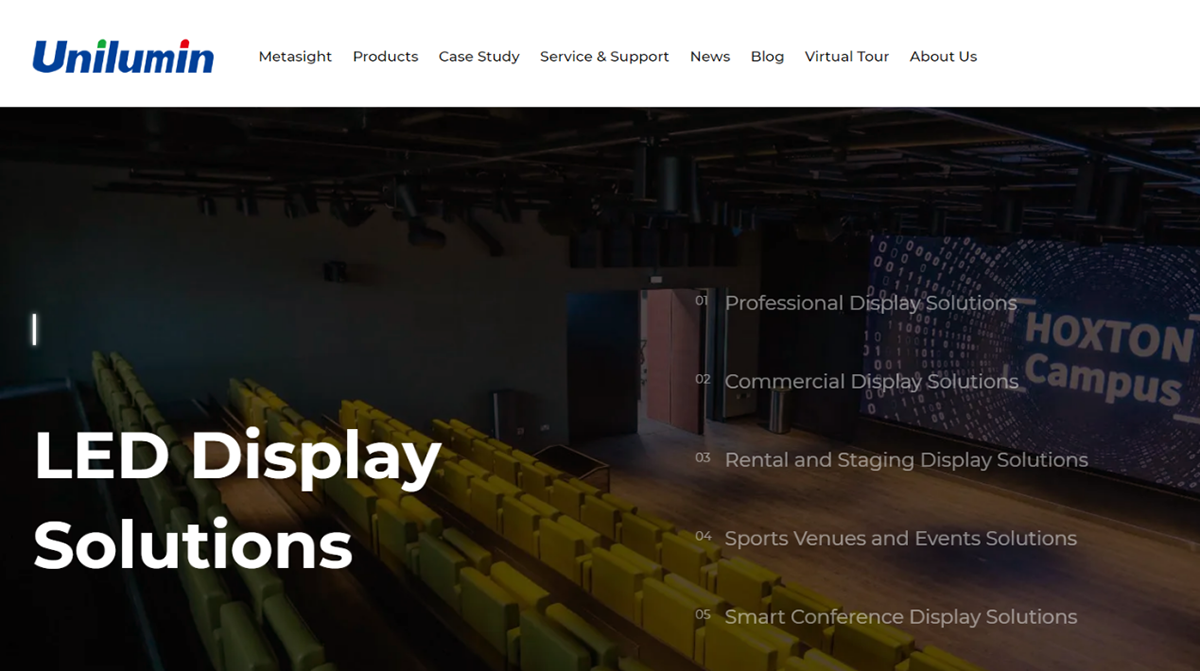Open Smart Conference Display Solutions
Viewport: 1200px width, 671px height.
(898, 617)
